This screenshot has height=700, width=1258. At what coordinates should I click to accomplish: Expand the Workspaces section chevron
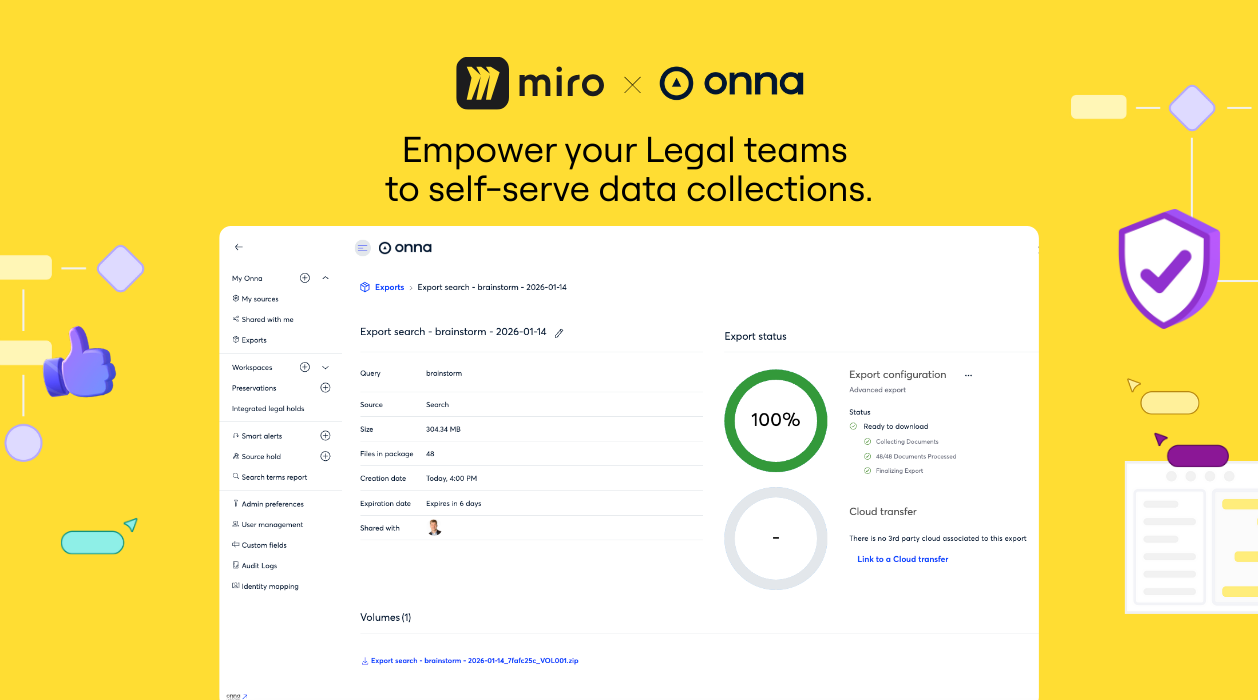tap(325, 367)
